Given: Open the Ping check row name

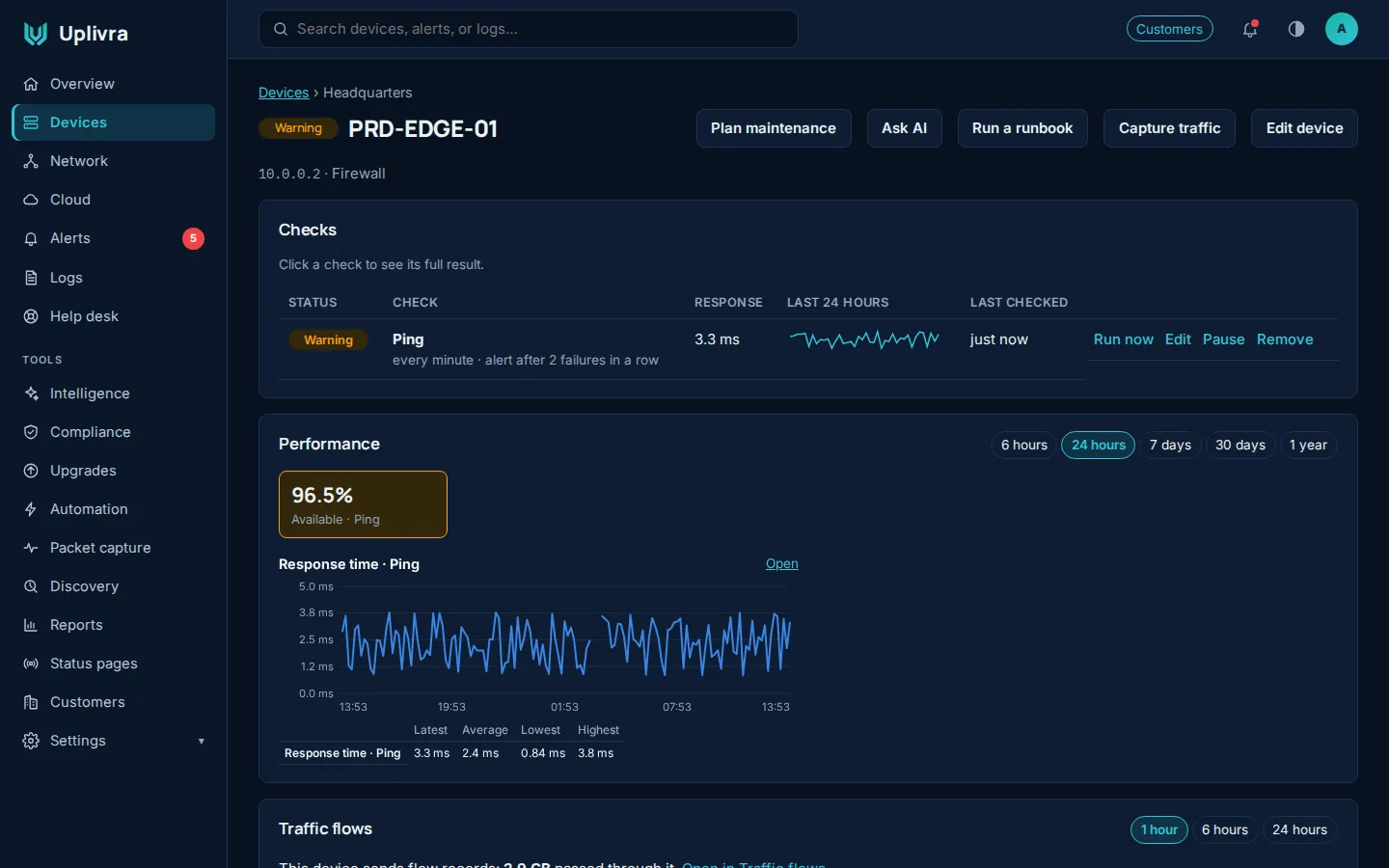Looking at the screenshot, I should (x=408, y=339).
